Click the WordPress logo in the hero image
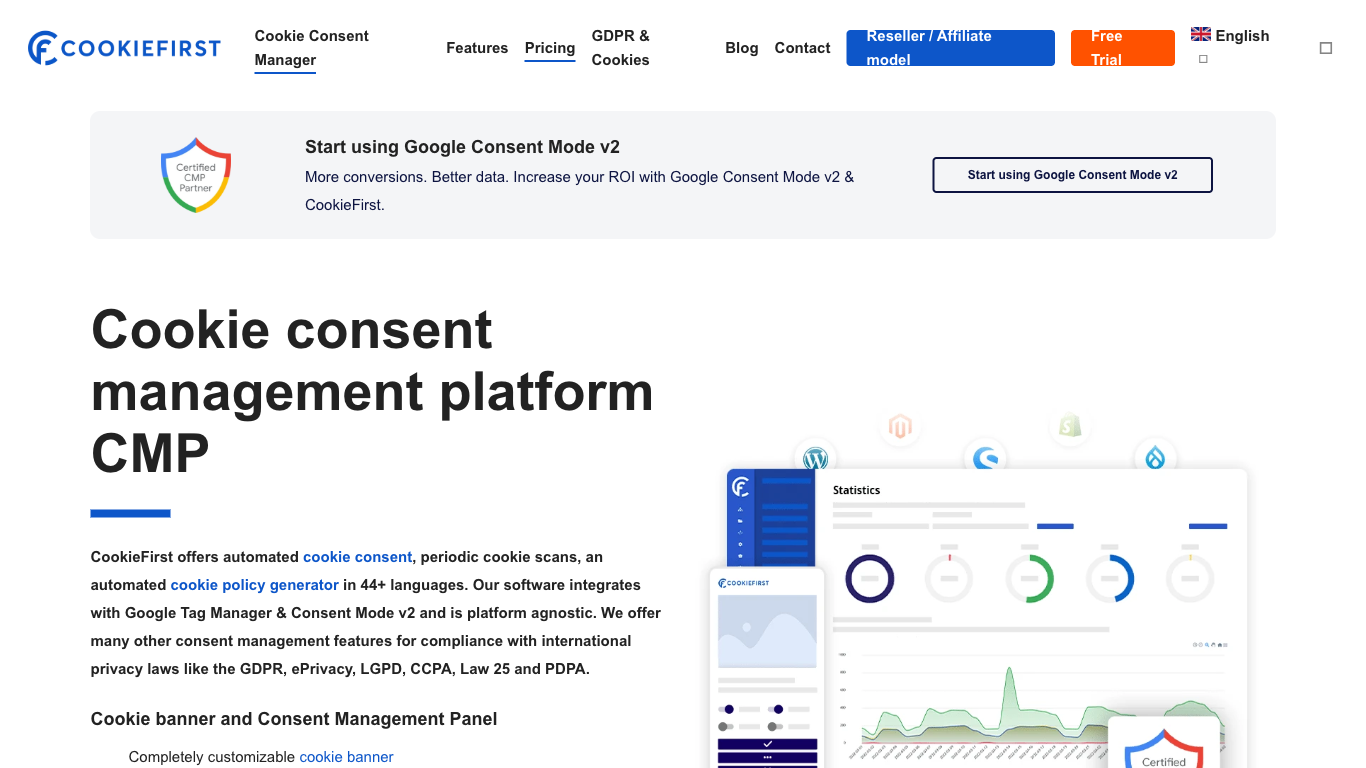Screen dimensions: 1366x768 816,459
